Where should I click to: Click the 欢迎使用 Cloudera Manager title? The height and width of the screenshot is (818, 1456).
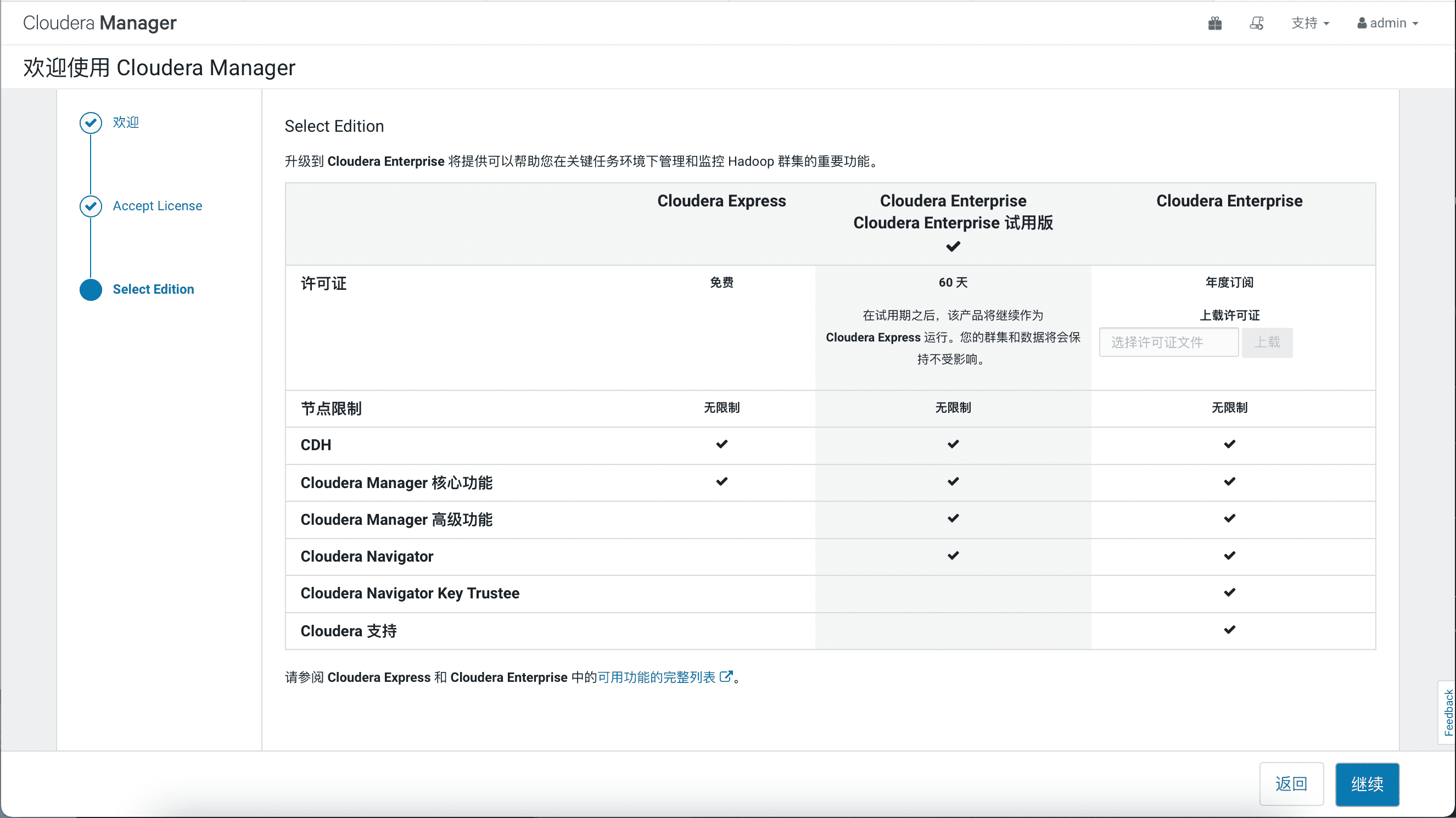coord(159,68)
